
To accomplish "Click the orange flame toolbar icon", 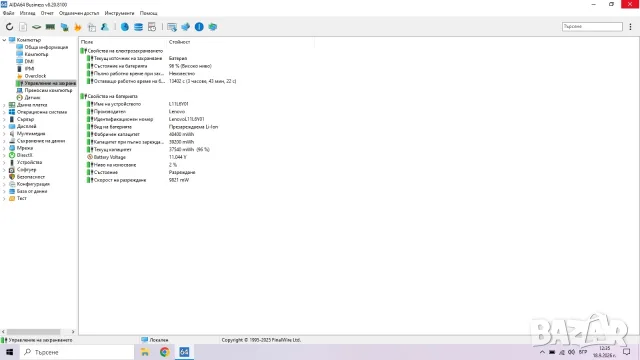I will [x=78, y=27].
